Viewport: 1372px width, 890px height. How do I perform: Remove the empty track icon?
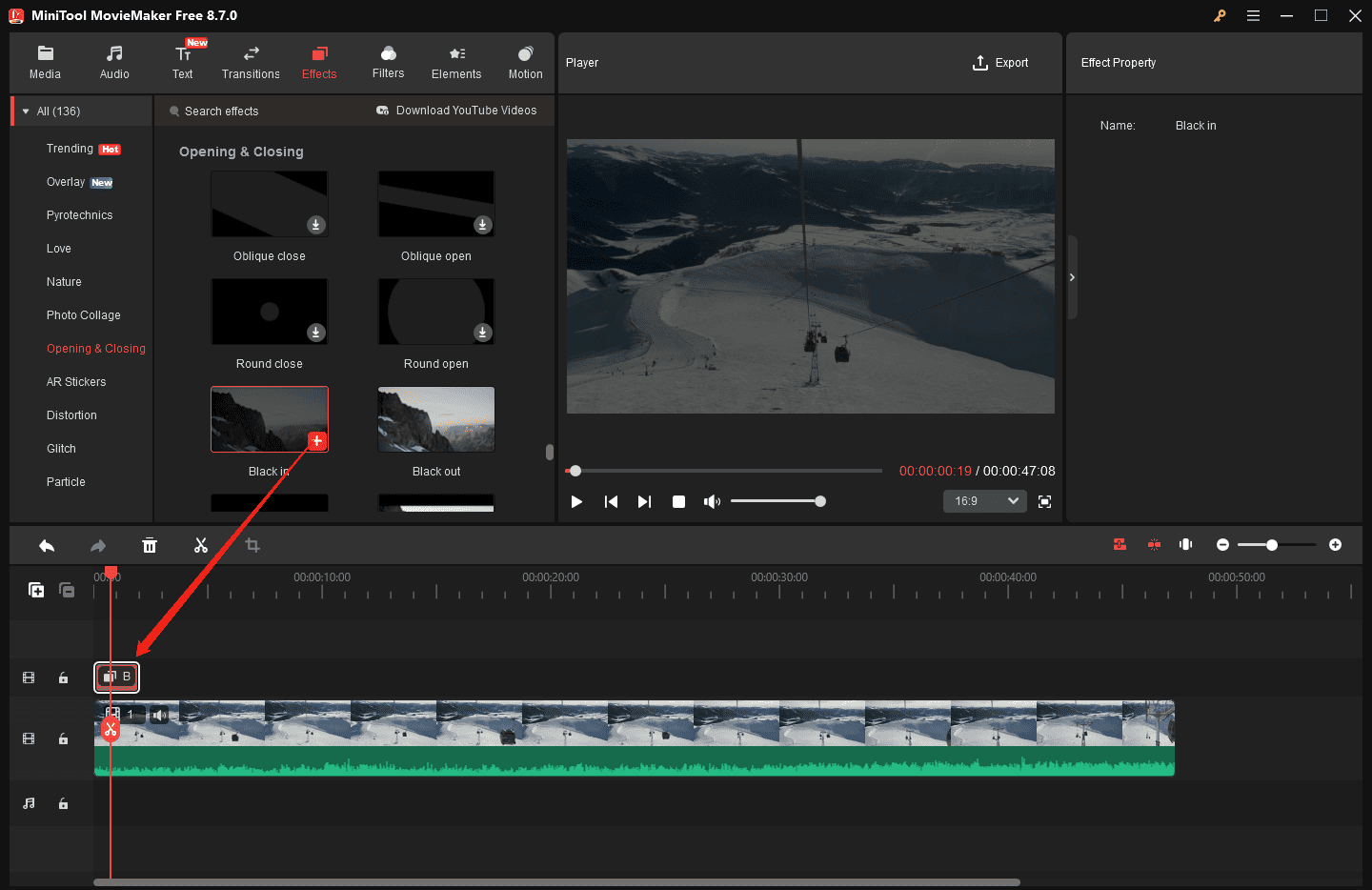[x=67, y=590]
